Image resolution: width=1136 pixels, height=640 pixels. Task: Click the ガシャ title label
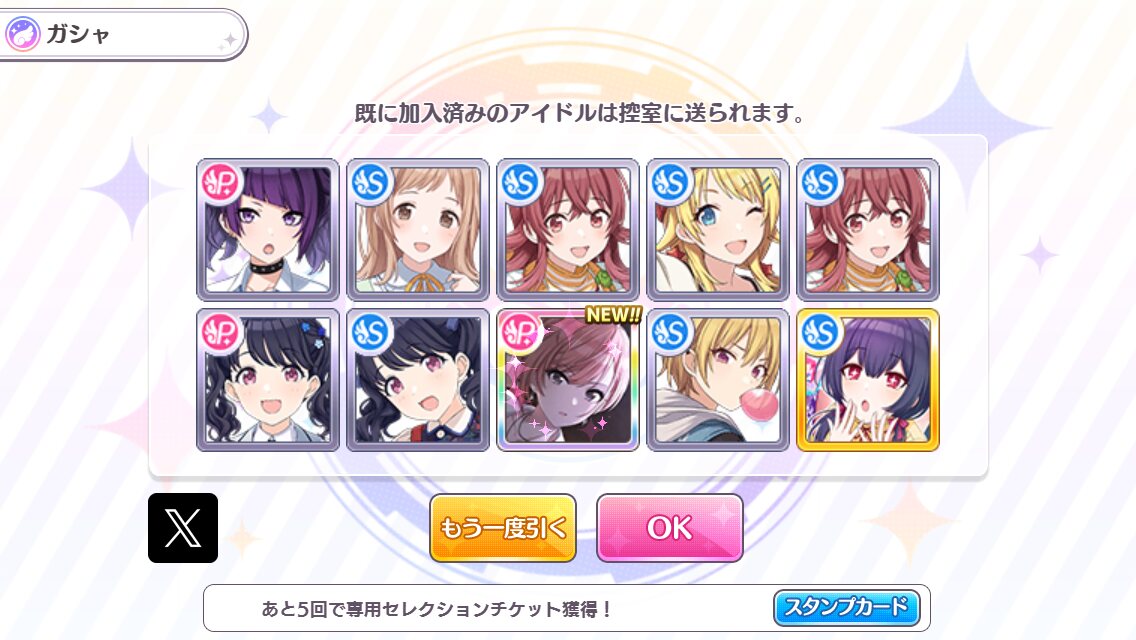(78, 34)
